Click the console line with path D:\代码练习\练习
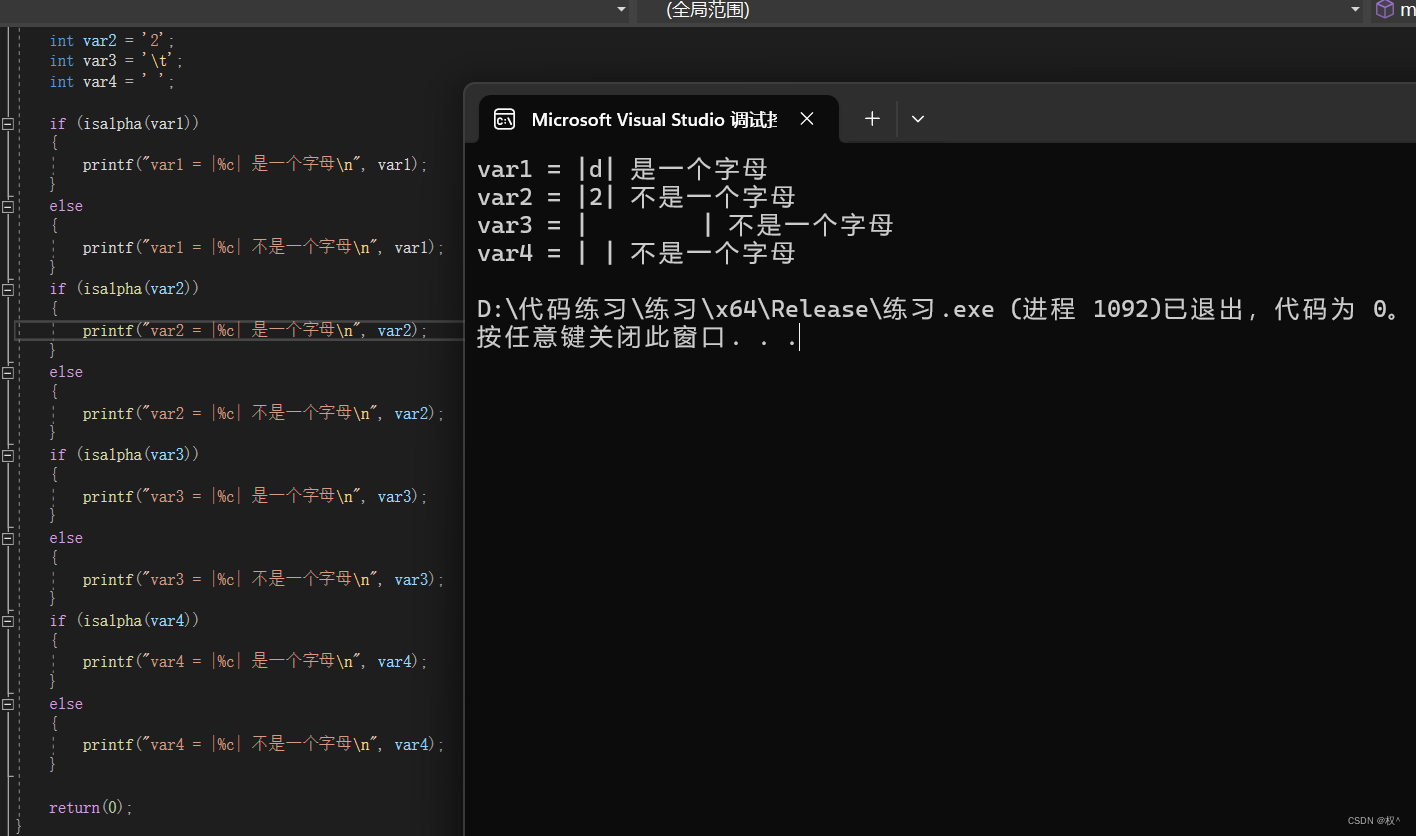This screenshot has height=836, width=1416. click(940, 309)
